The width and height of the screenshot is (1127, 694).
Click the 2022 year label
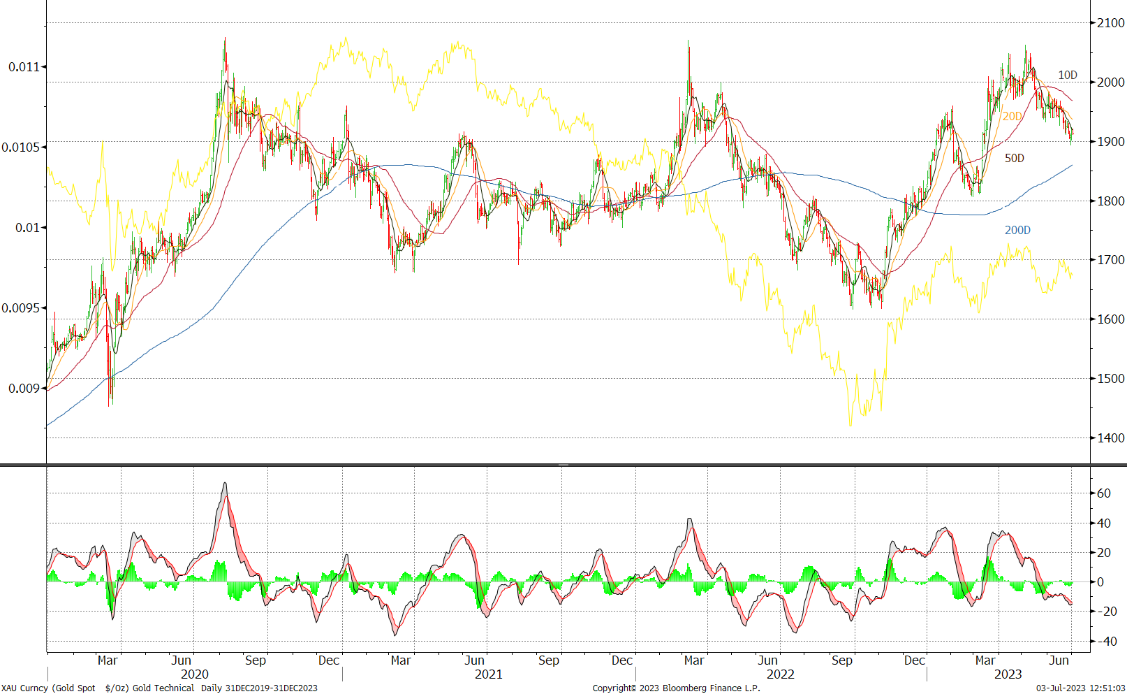click(x=781, y=675)
